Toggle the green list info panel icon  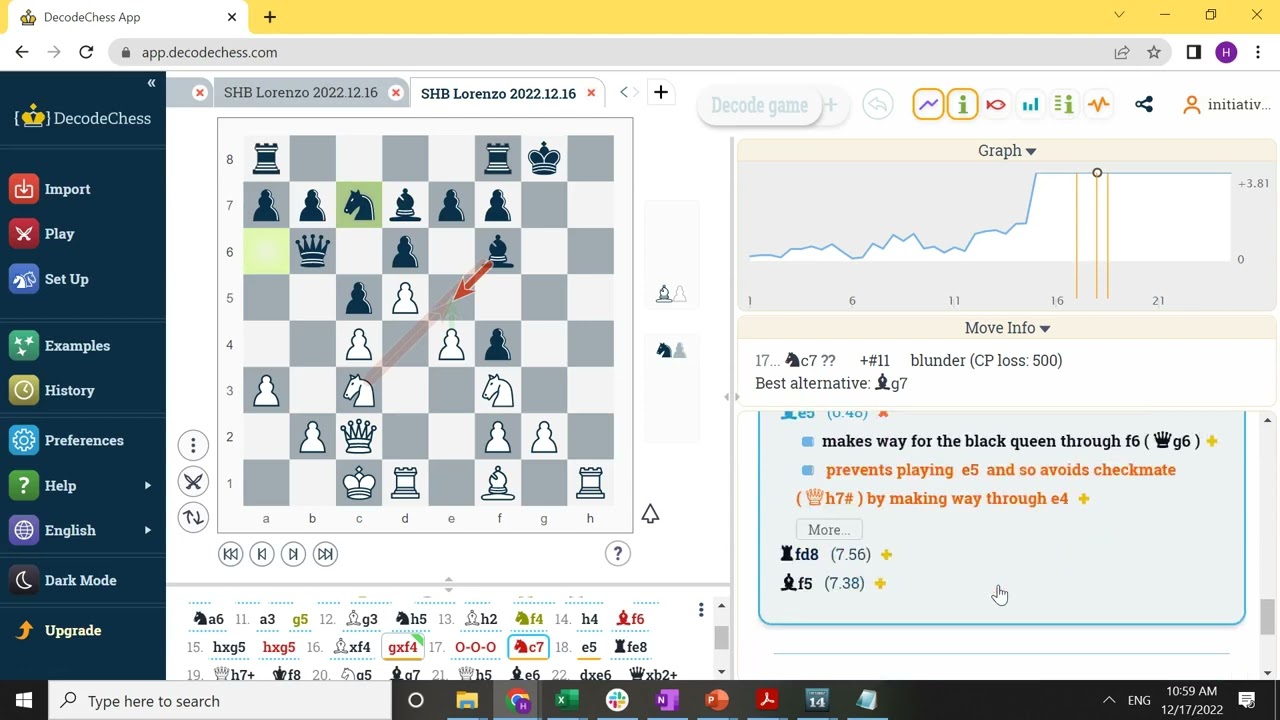(1064, 105)
